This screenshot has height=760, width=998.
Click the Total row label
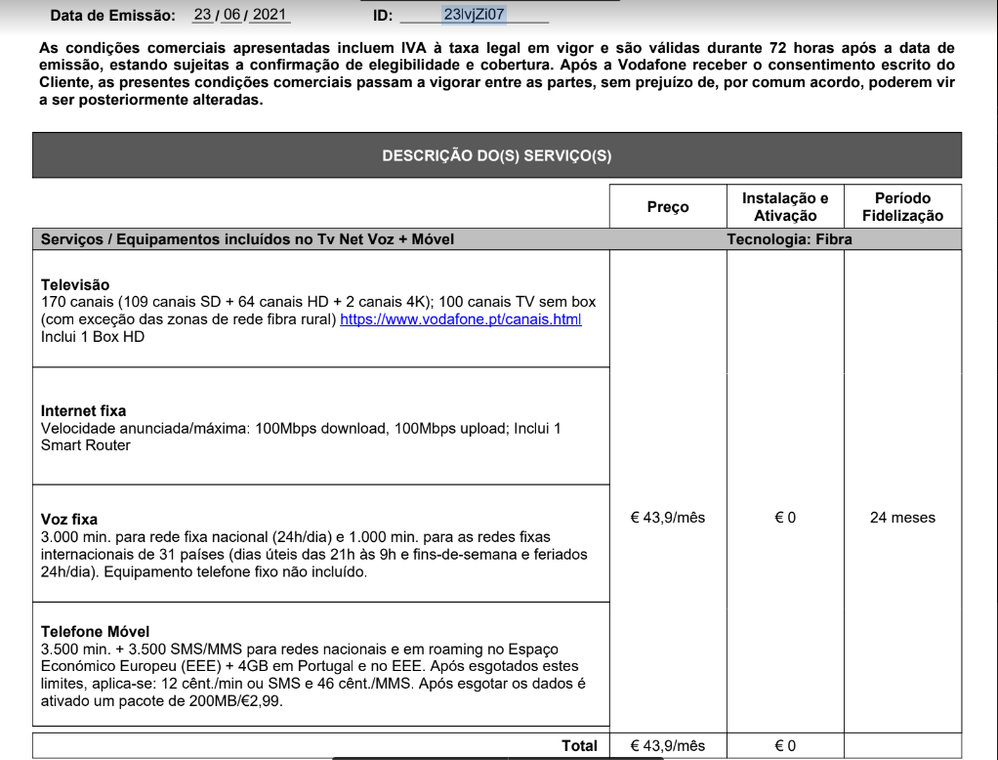[579, 746]
